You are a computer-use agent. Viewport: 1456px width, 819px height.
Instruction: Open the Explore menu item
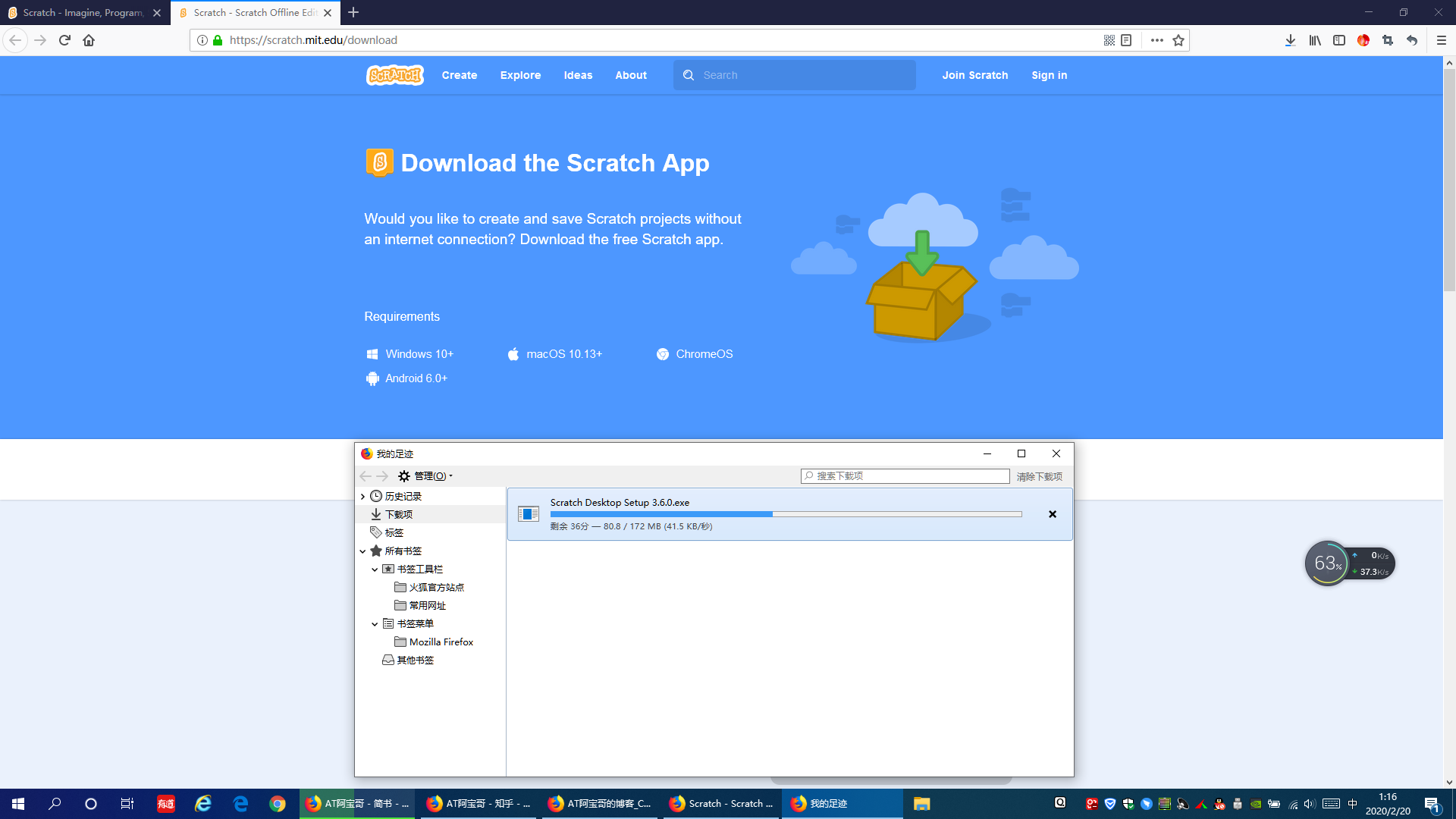click(x=520, y=75)
